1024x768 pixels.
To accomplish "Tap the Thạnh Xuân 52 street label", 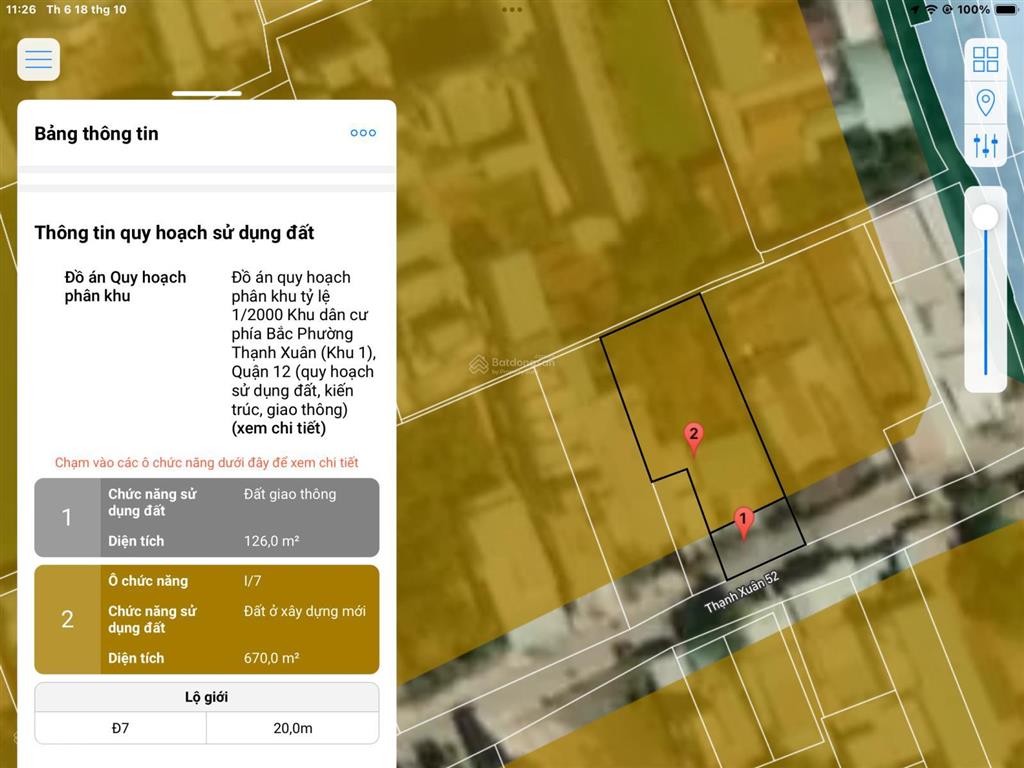I will (x=742, y=593).
